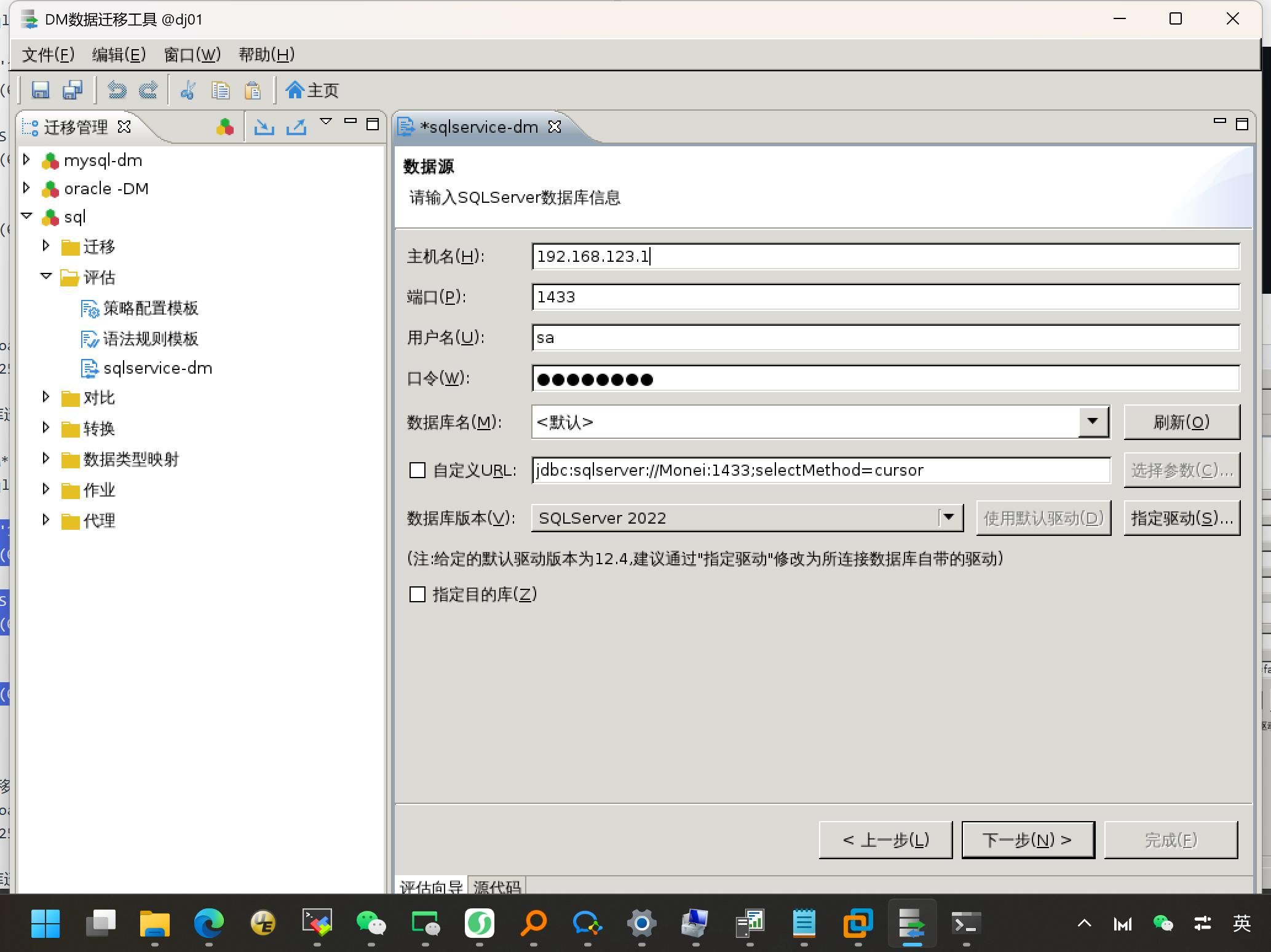Open the 数据库版本 SQLServer 2022 dropdown
Viewport: 1271px width, 952px height.
949,517
